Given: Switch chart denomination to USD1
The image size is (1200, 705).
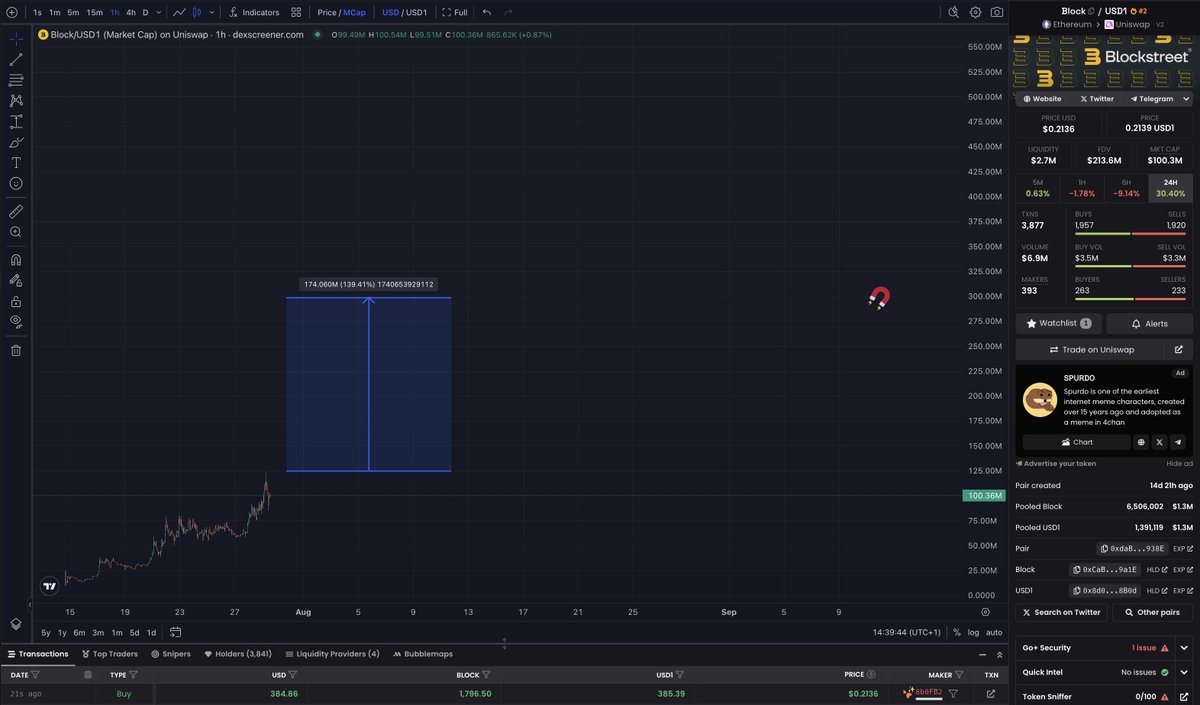Looking at the screenshot, I should tap(417, 12).
